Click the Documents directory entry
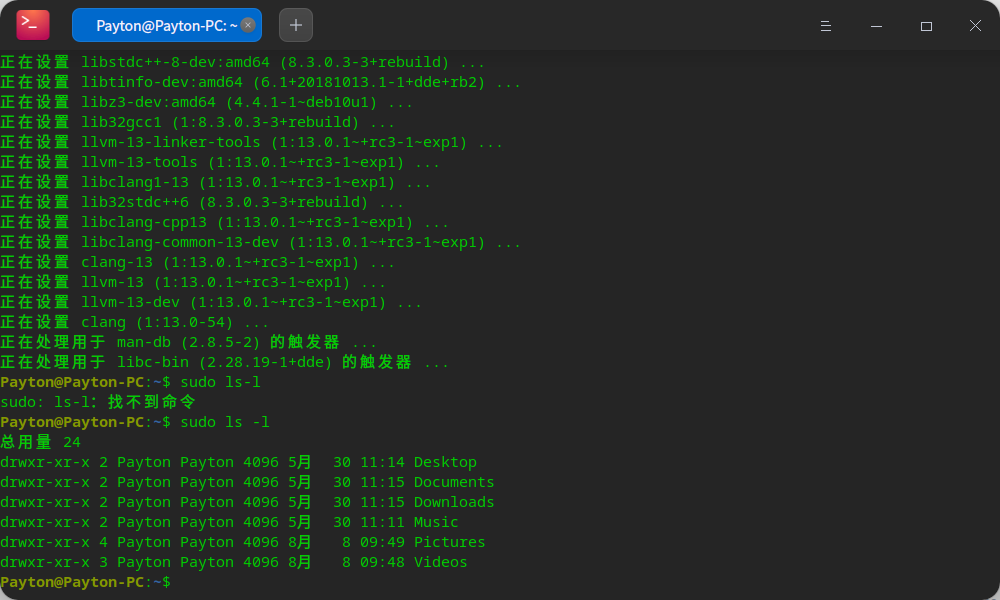 (453, 482)
